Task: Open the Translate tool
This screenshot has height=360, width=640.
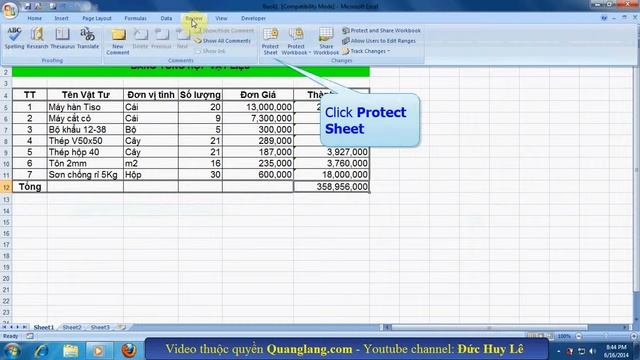Action: point(88,38)
